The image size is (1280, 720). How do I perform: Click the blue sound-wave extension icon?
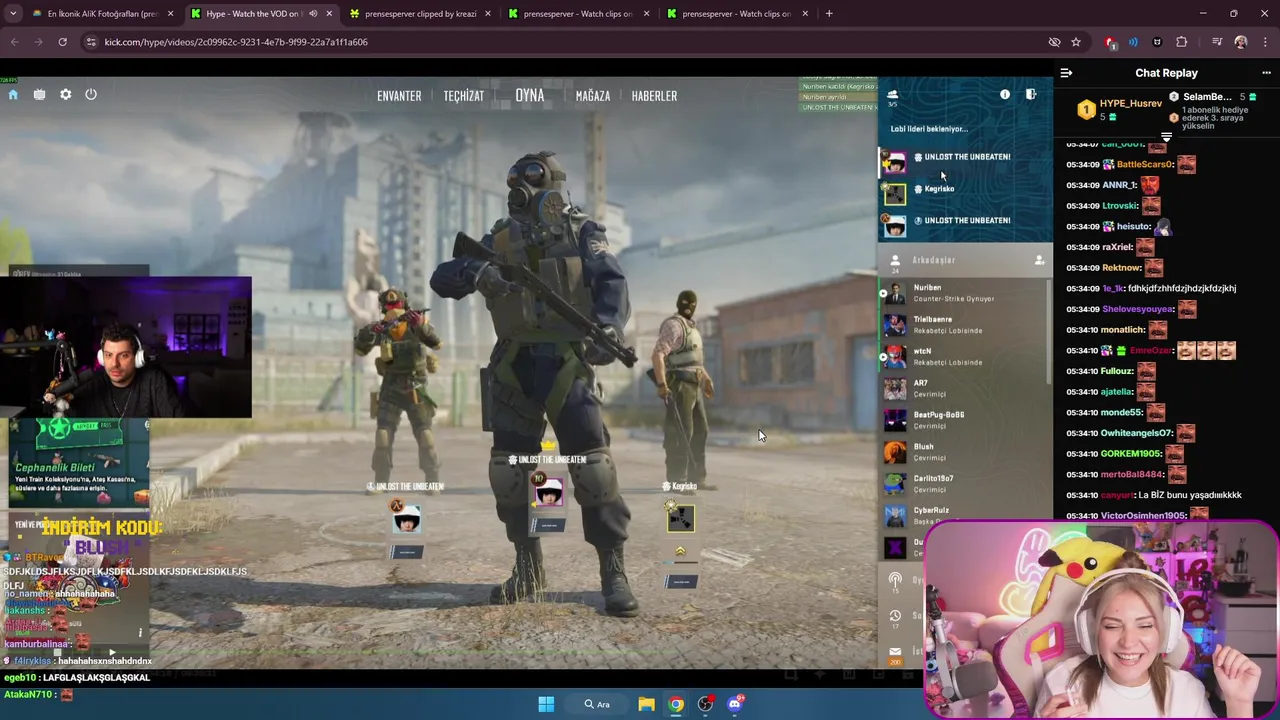pos(1133,42)
